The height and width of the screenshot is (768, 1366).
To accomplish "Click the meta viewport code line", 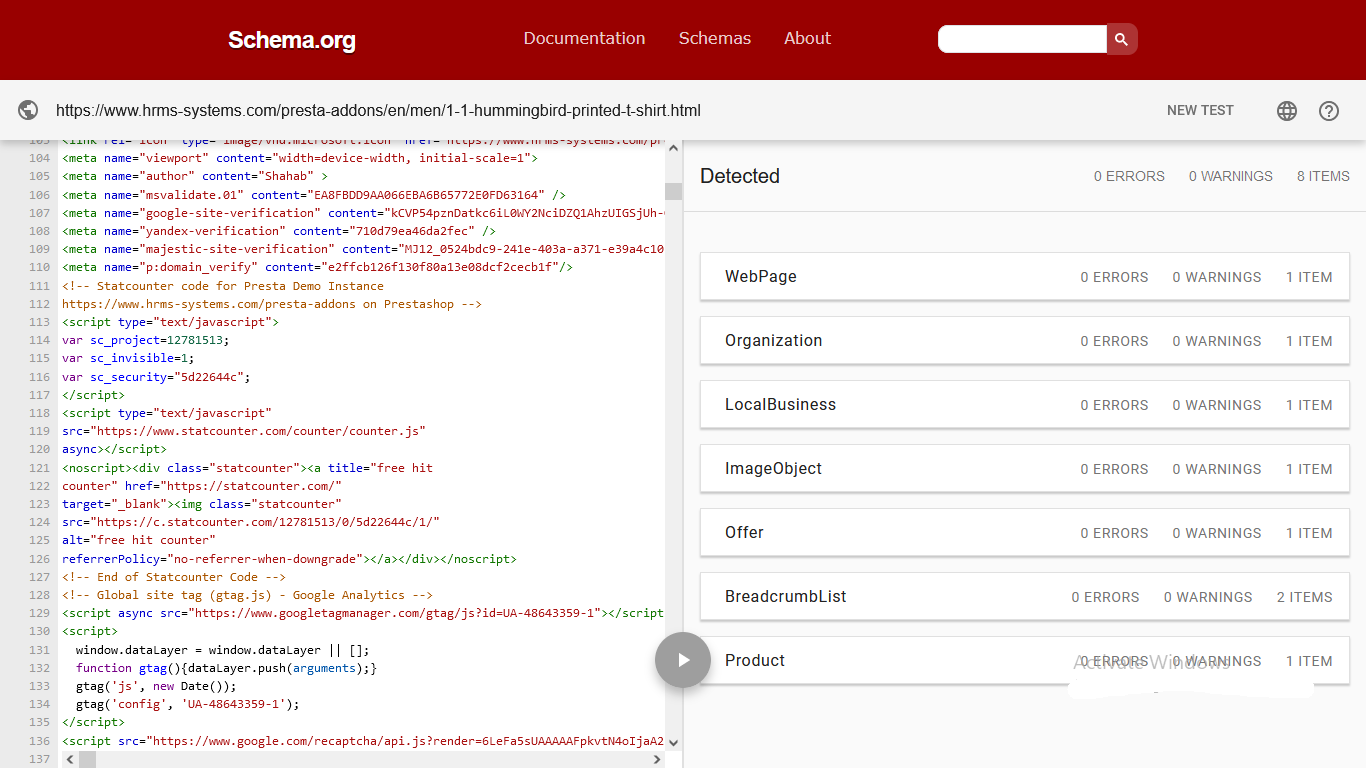I will [x=300, y=158].
